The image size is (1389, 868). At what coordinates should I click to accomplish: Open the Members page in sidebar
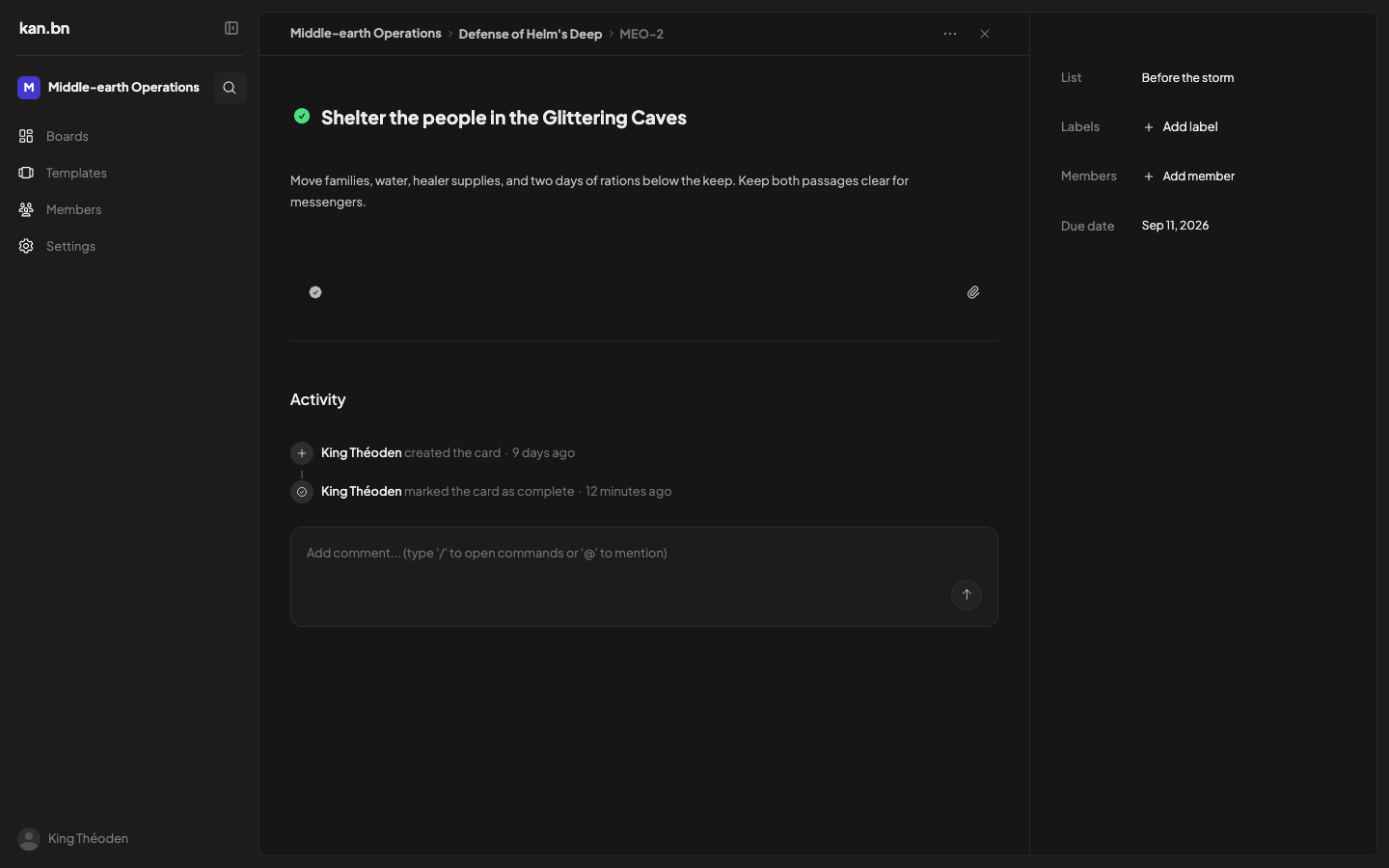[73, 209]
